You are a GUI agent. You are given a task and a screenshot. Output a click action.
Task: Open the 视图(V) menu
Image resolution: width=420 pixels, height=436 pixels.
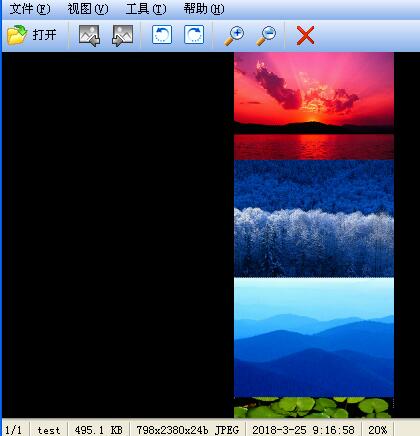[x=88, y=9]
